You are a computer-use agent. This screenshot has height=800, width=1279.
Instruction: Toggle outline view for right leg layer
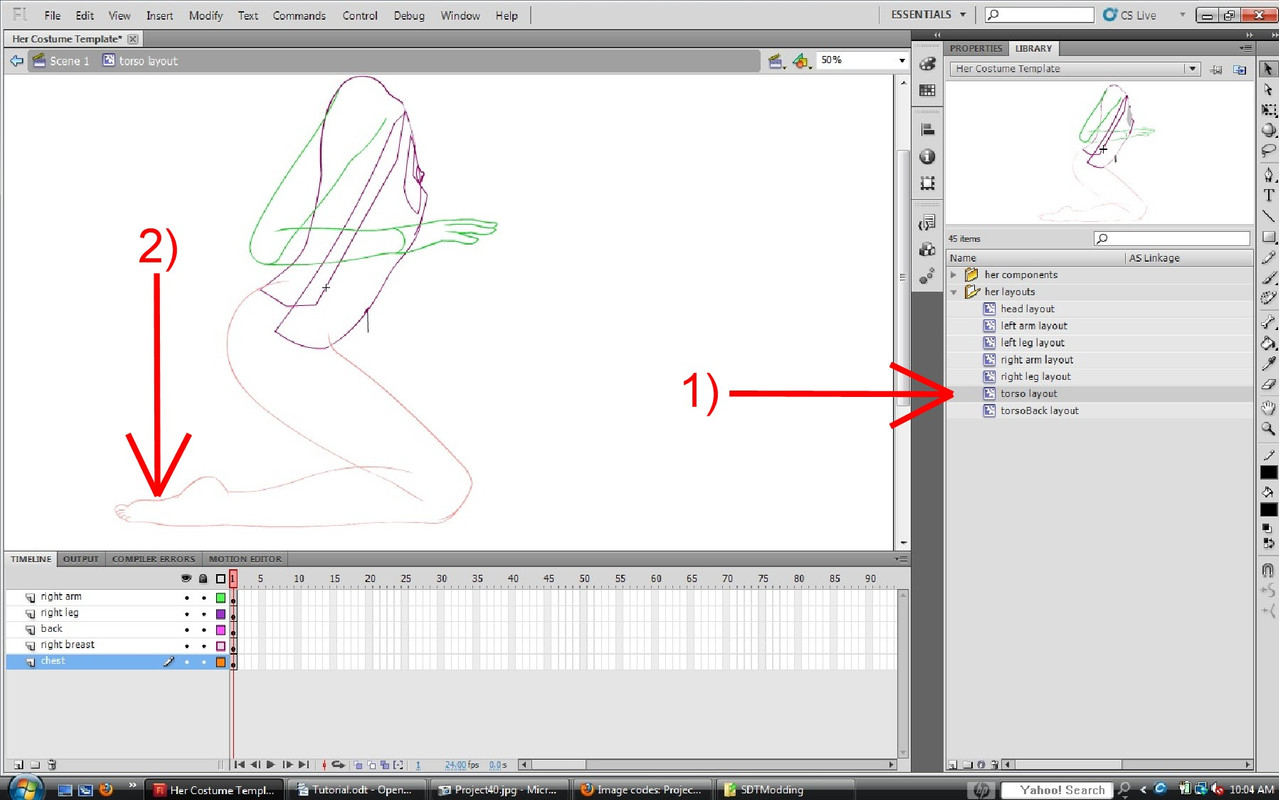point(221,613)
